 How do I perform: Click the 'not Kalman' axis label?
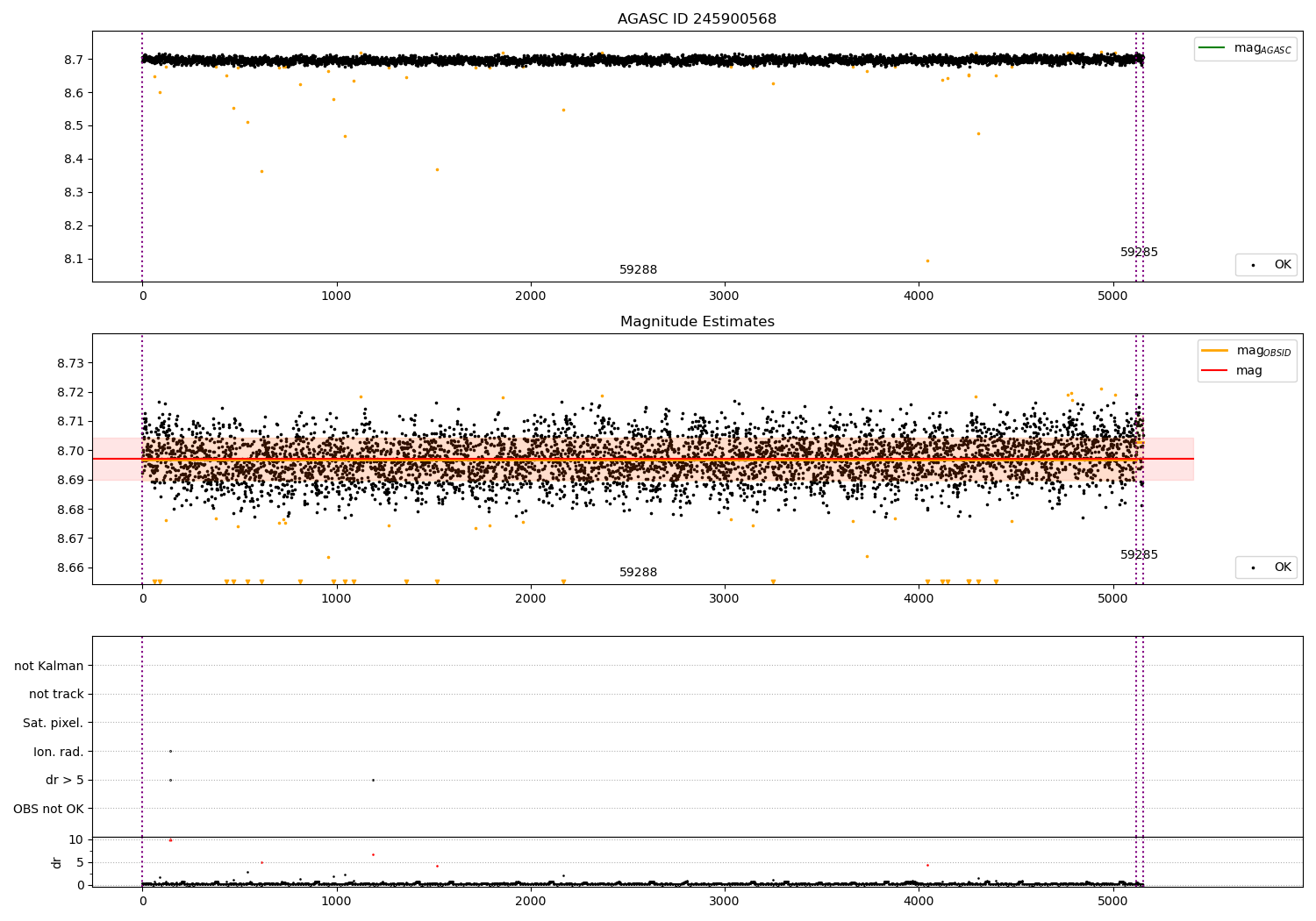(x=49, y=666)
